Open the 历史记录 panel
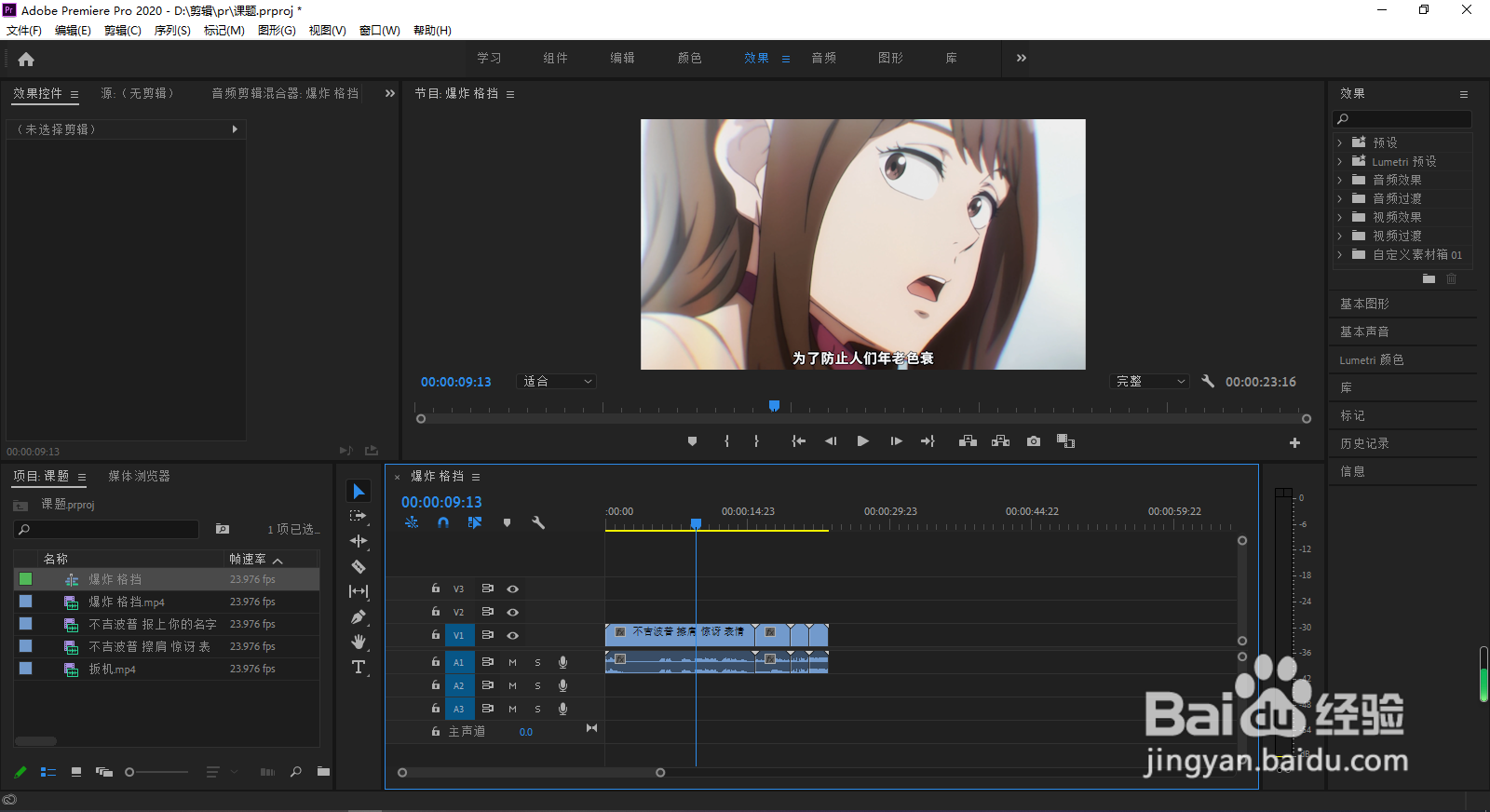This screenshot has width=1490, height=812. [1364, 443]
